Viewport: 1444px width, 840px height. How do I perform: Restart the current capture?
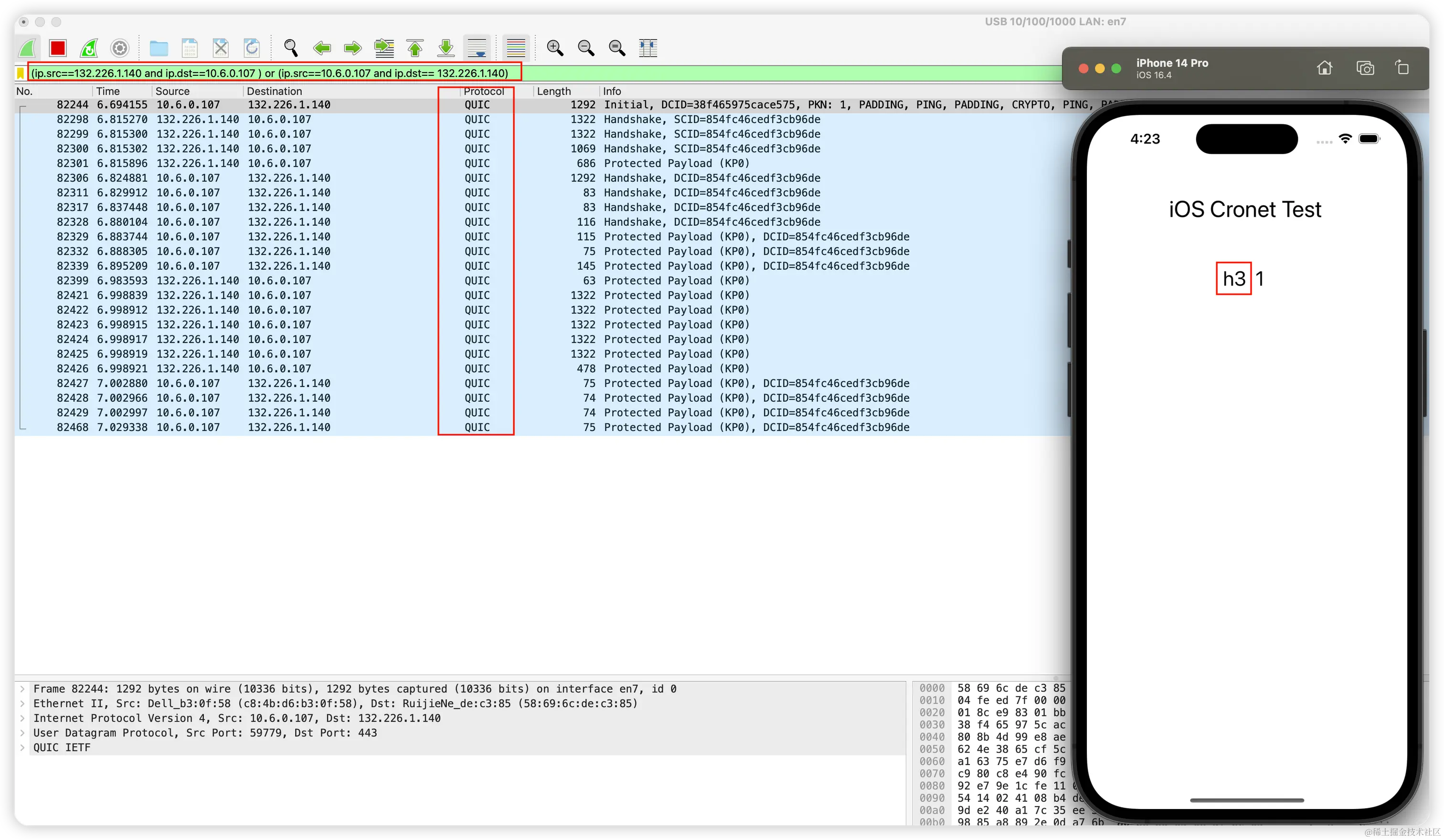click(89, 48)
